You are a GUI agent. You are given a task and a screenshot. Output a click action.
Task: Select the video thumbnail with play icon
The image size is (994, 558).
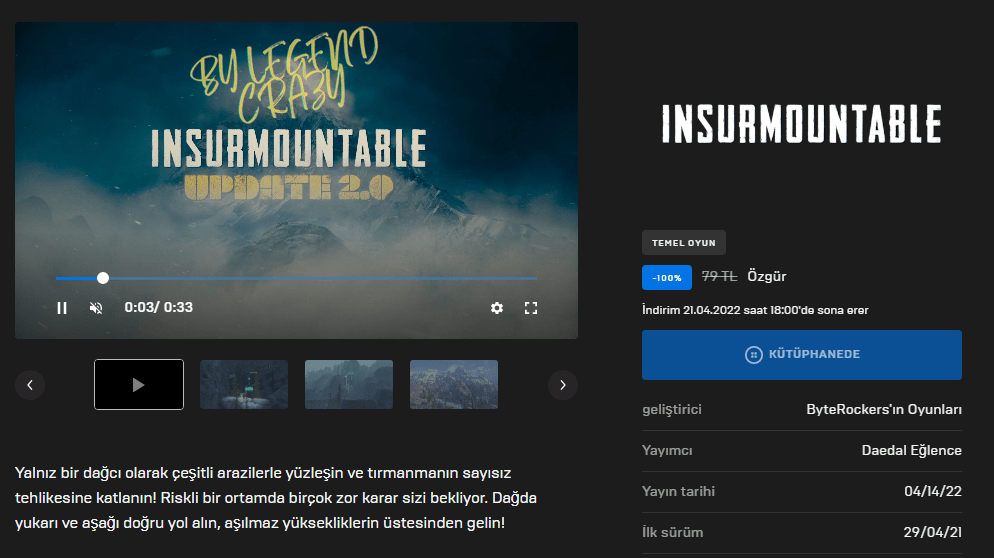[x=139, y=384]
